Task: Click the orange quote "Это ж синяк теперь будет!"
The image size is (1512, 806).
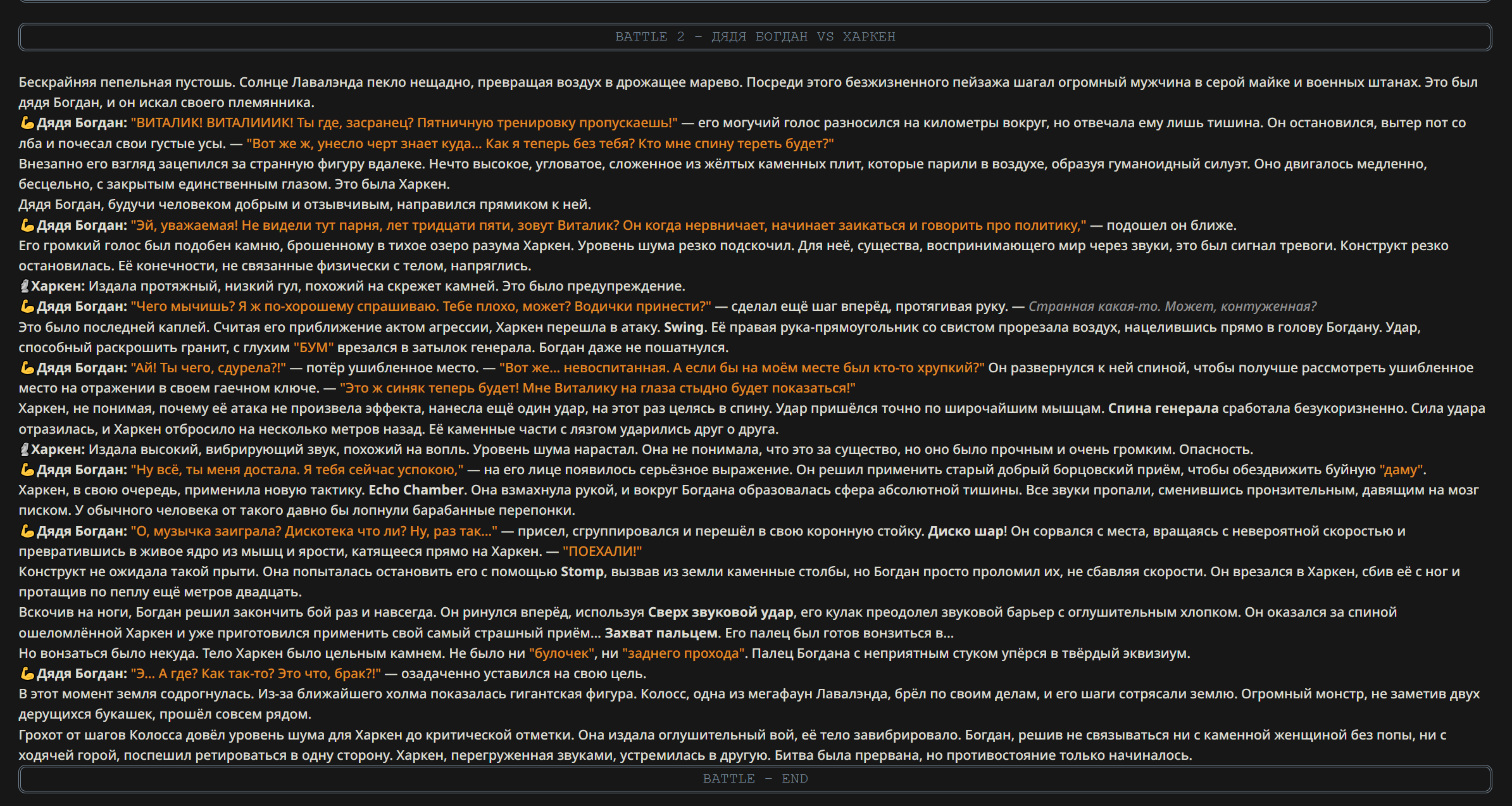Action: coord(430,388)
